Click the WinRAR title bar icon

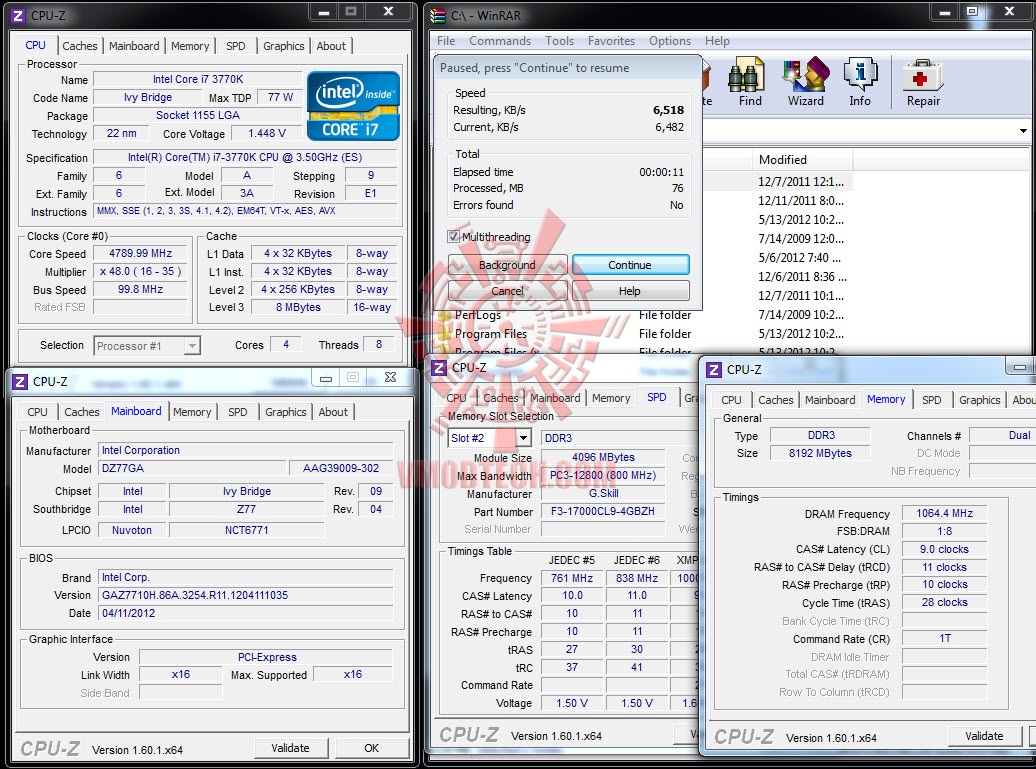point(438,15)
